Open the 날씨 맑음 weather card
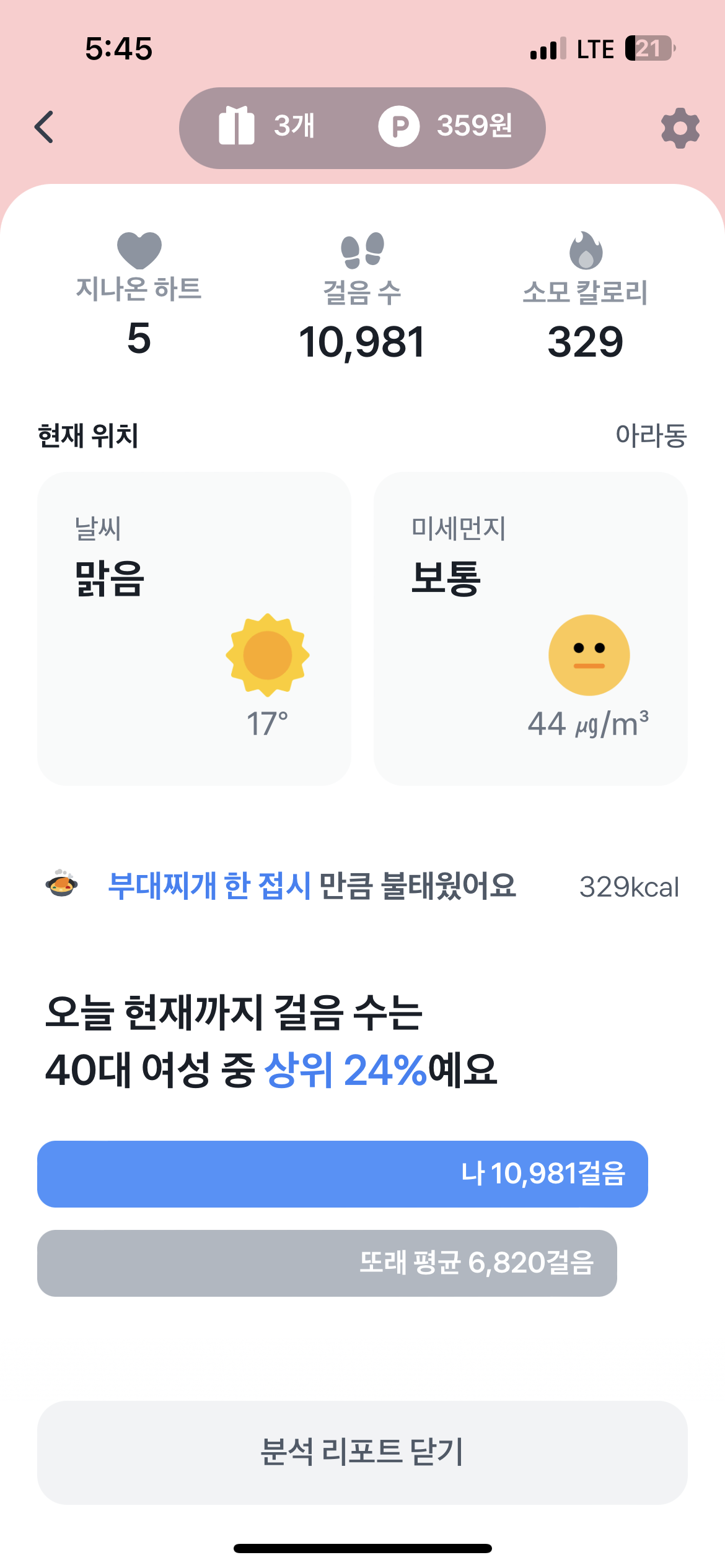 (194, 629)
